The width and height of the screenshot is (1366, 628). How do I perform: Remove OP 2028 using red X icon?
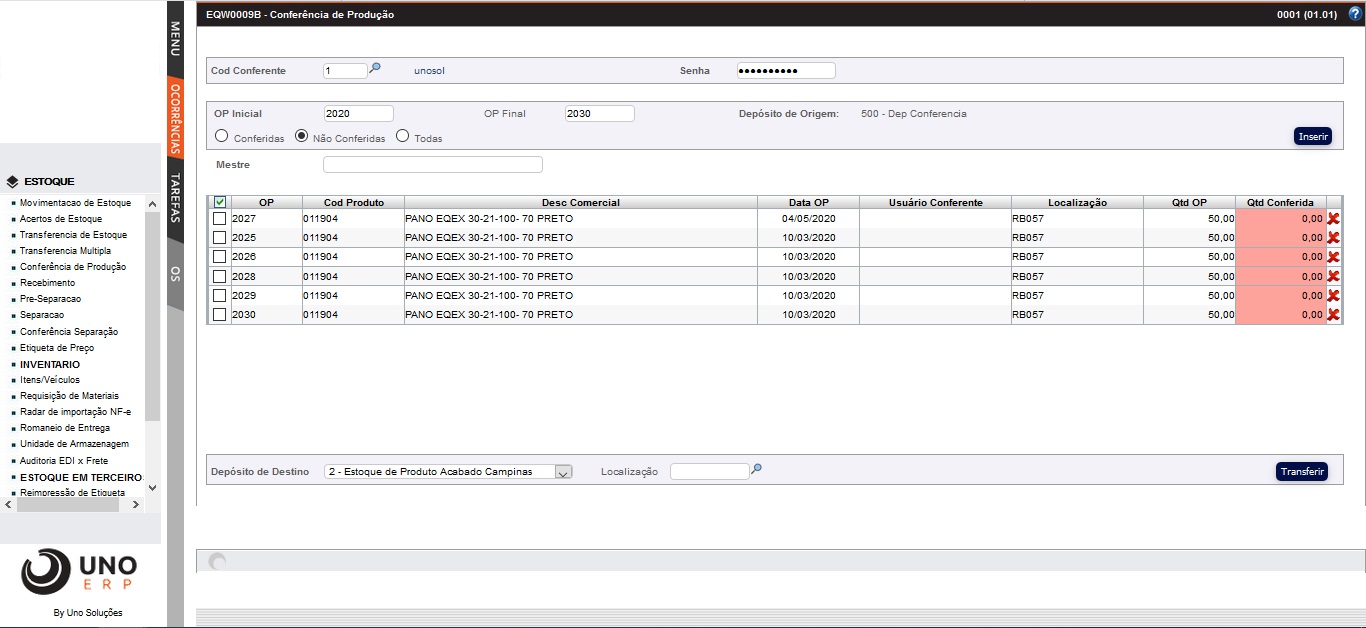(1333, 276)
